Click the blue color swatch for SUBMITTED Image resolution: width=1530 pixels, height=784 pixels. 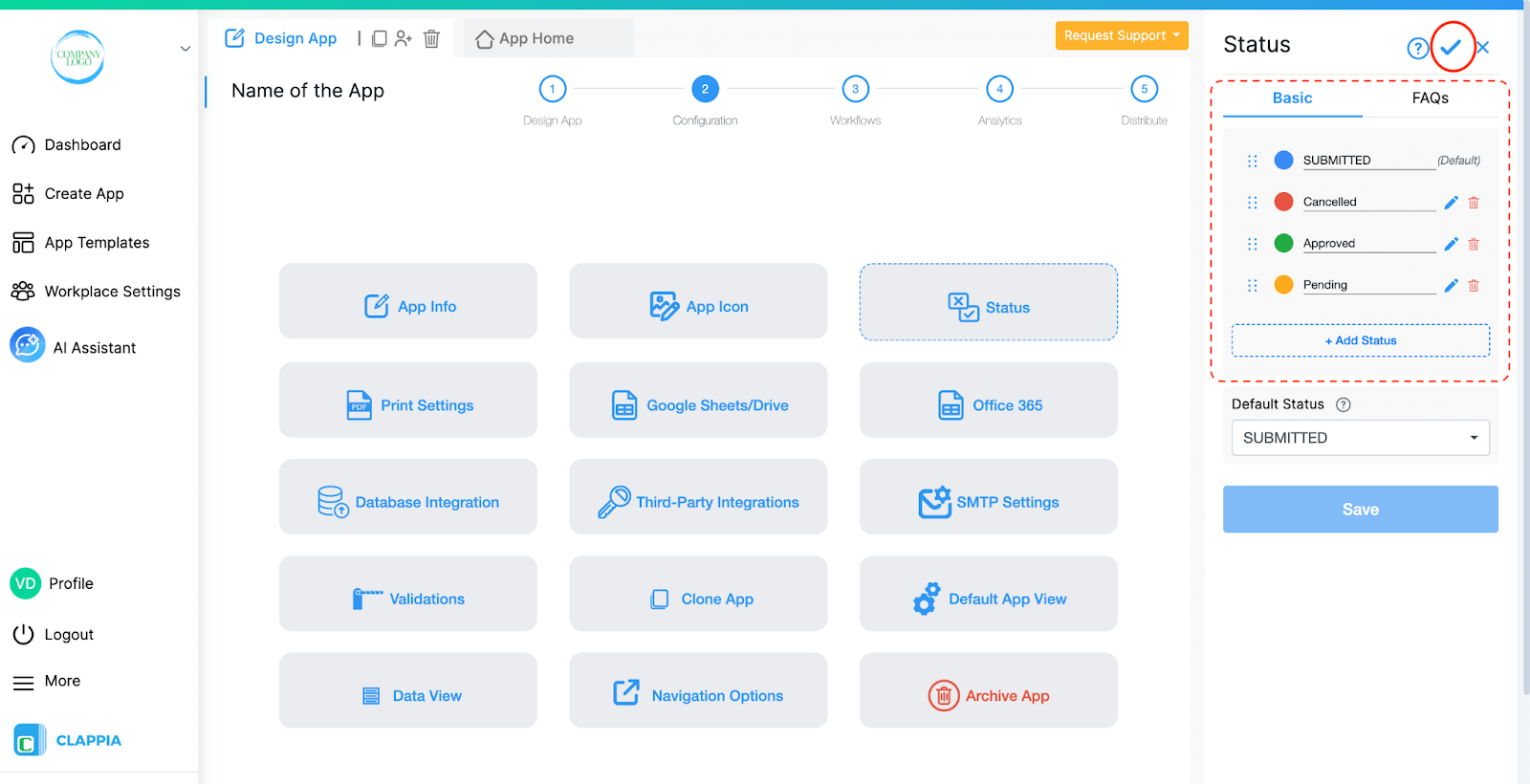coord(1283,161)
